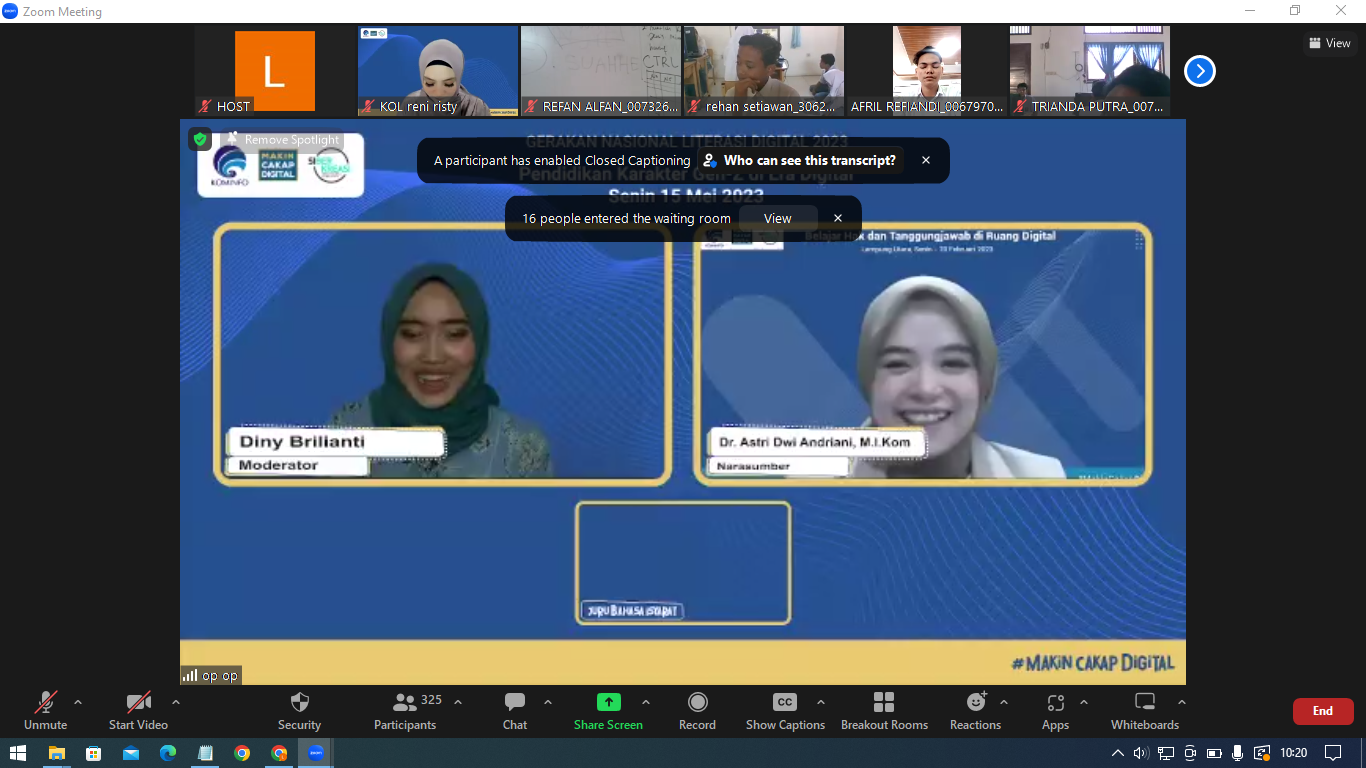Open Microsoft Edge from the taskbar

point(168,753)
